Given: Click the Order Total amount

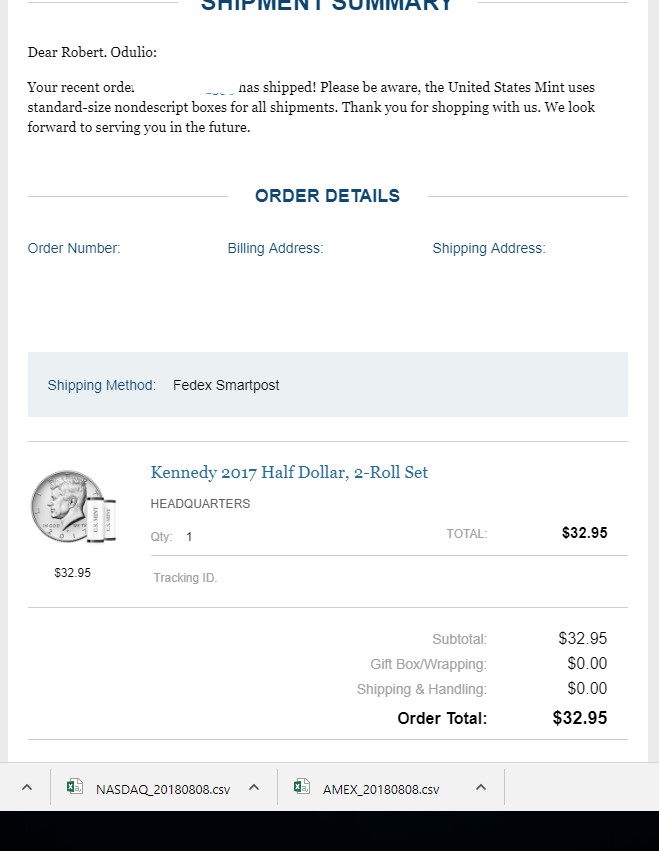Looking at the screenshot, I should tap(579, 718).
